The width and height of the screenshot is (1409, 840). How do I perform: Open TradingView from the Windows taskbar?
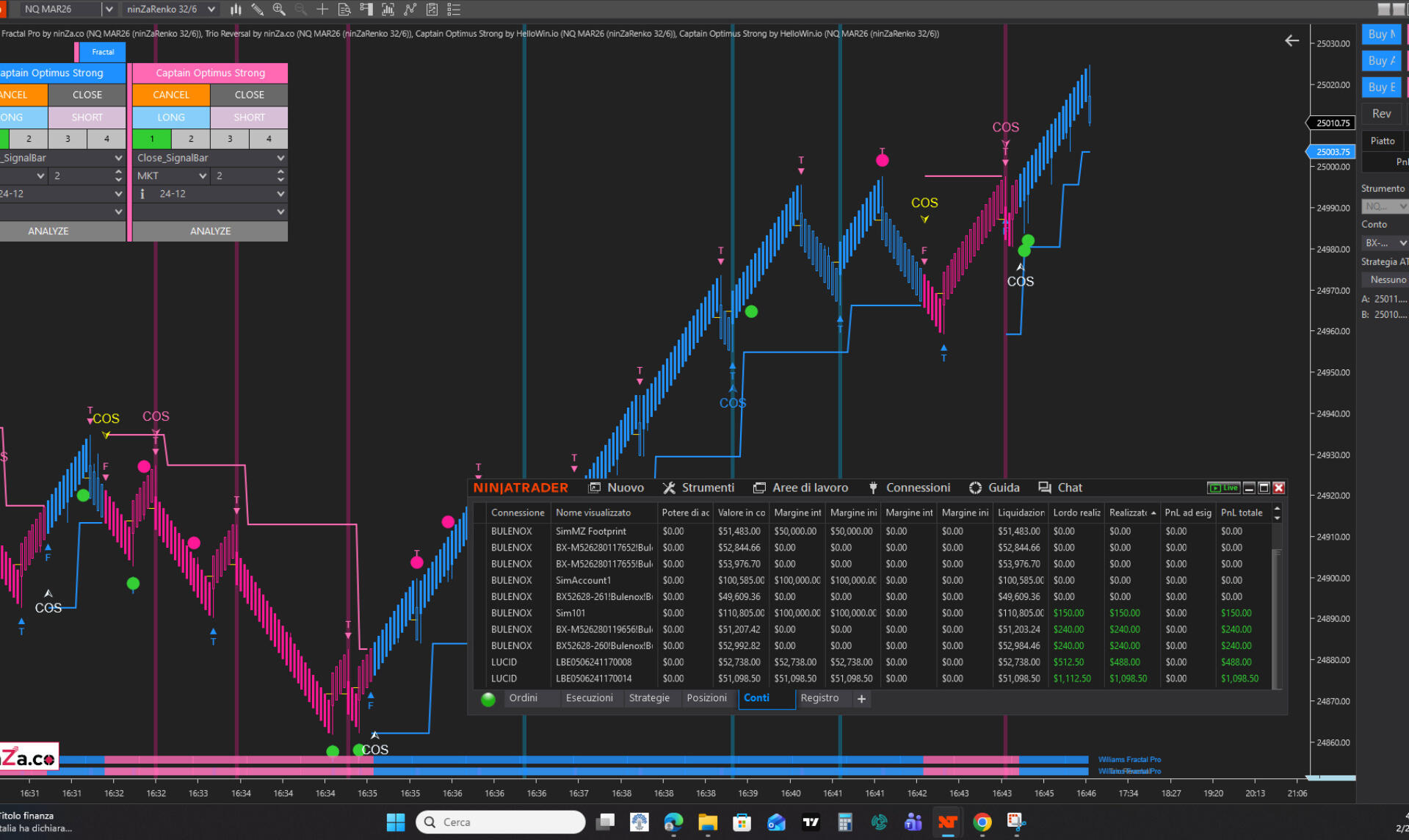(811, 822)
